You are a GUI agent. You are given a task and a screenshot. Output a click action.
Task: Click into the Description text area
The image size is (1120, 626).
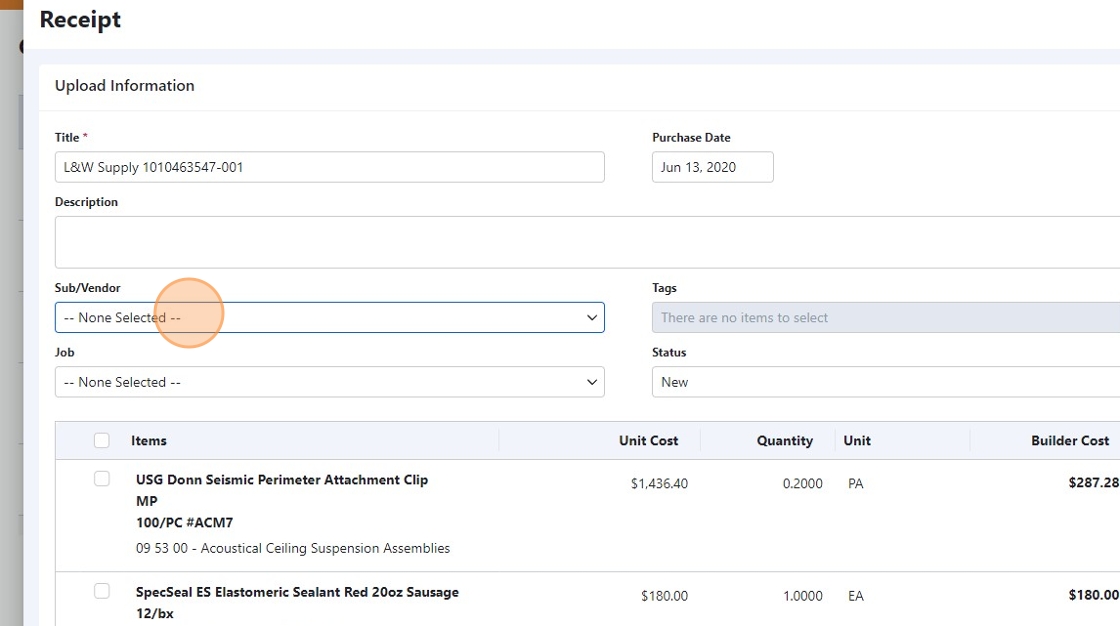(x=586, y=242)
